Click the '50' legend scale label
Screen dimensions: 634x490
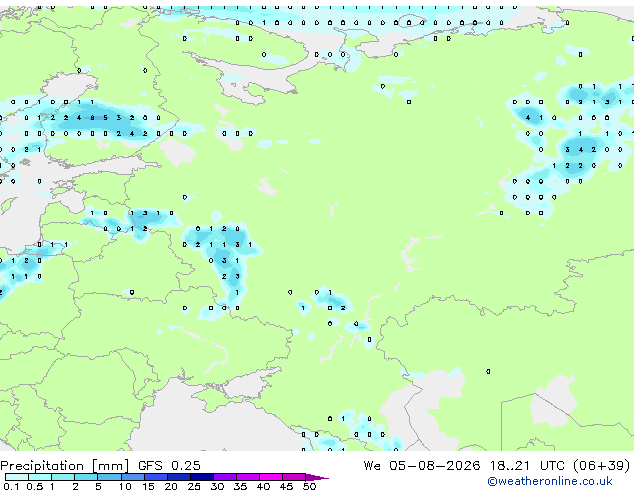309,486
